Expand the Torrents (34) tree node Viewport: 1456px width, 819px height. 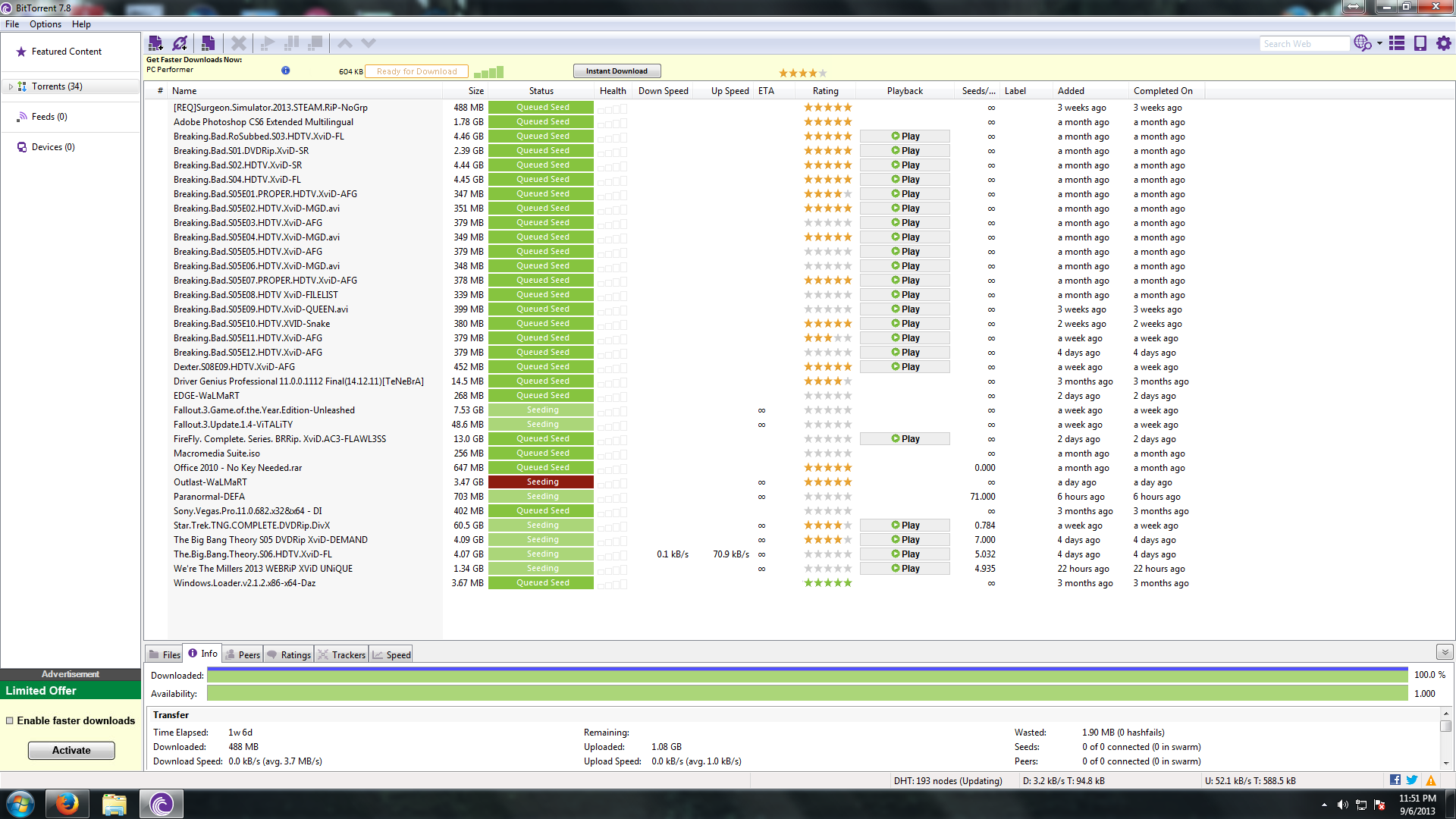(x=11, y=86)
